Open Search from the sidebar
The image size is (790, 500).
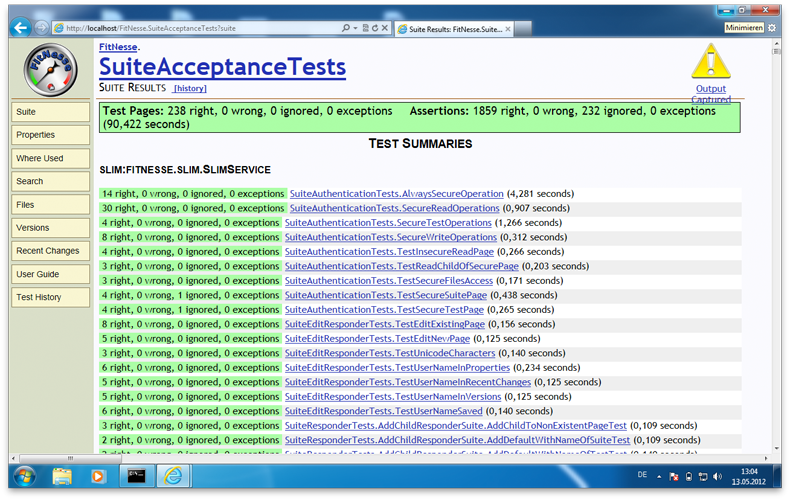point(50,181)
